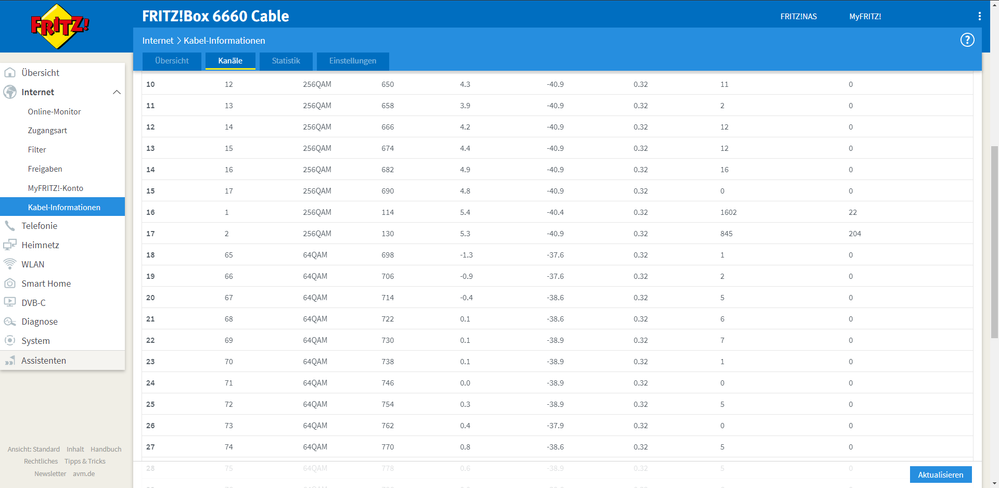This screenshot has height=488, width=999.
Task: Click the Telefonie phone icon
Action: click(x=10, y=226)
